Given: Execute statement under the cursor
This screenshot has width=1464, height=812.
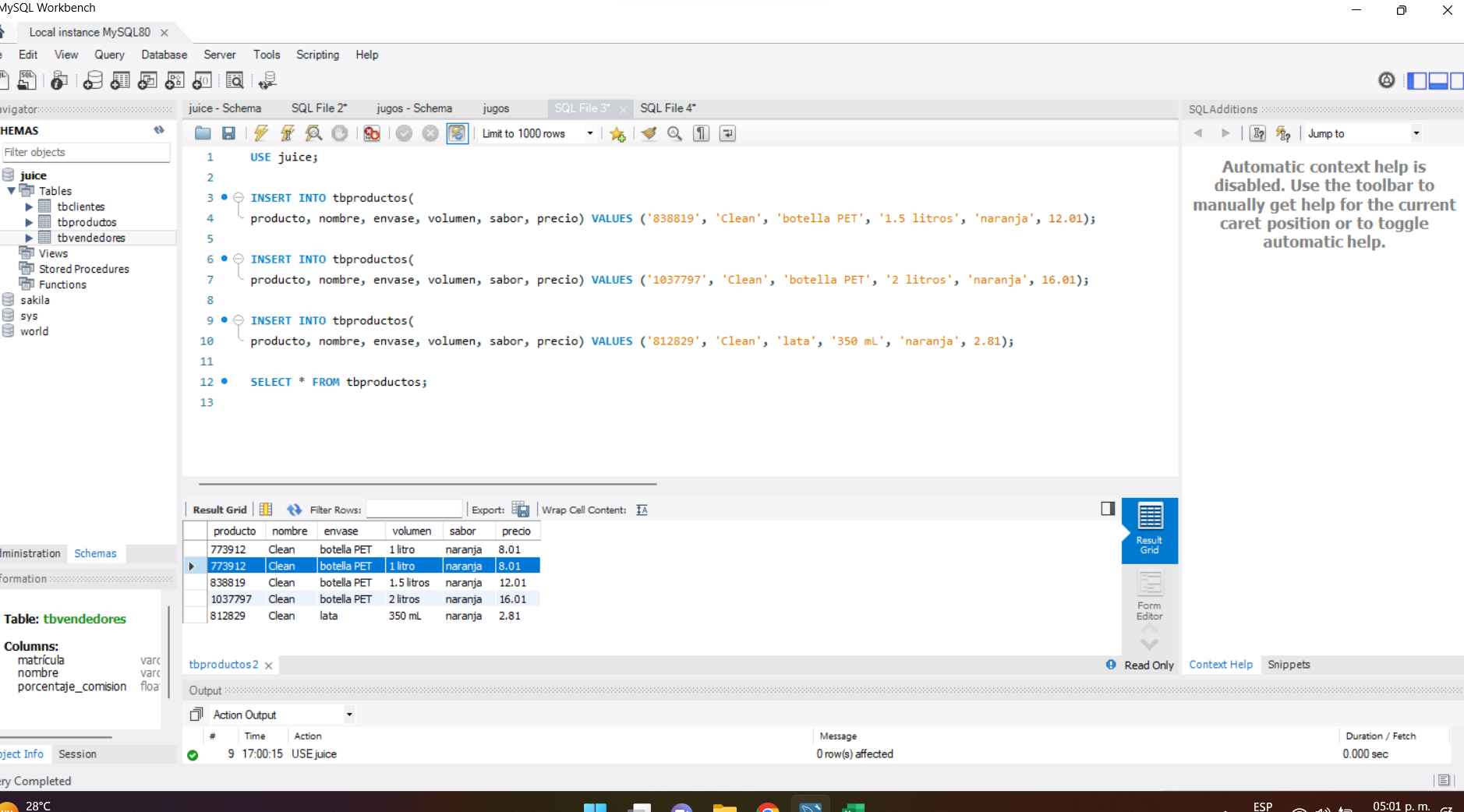Looking at the screenshot, I should coord(288,133).
